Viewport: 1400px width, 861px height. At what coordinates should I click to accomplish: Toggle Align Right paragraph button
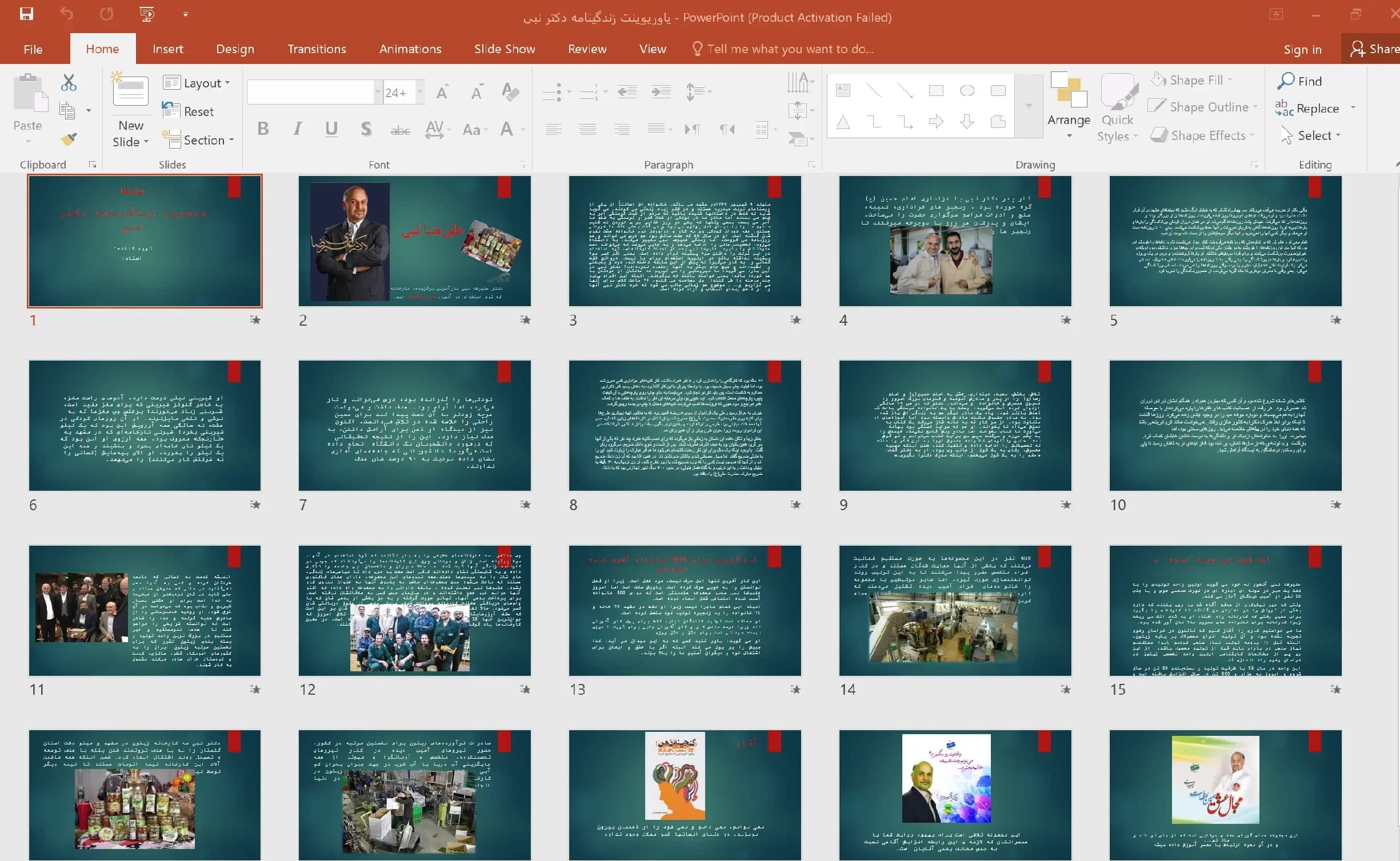click(x=622, y=130)
